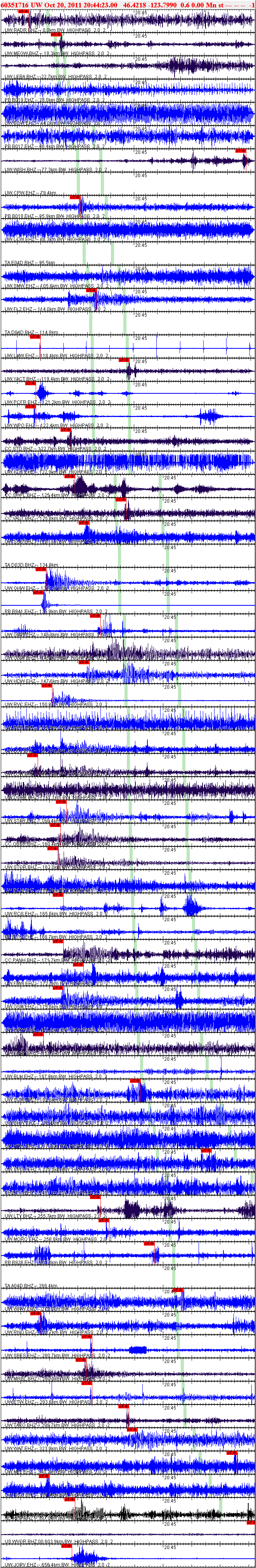
Task: Click the red pick marker on the YACT trace
Action: click(x=124, y=360)
